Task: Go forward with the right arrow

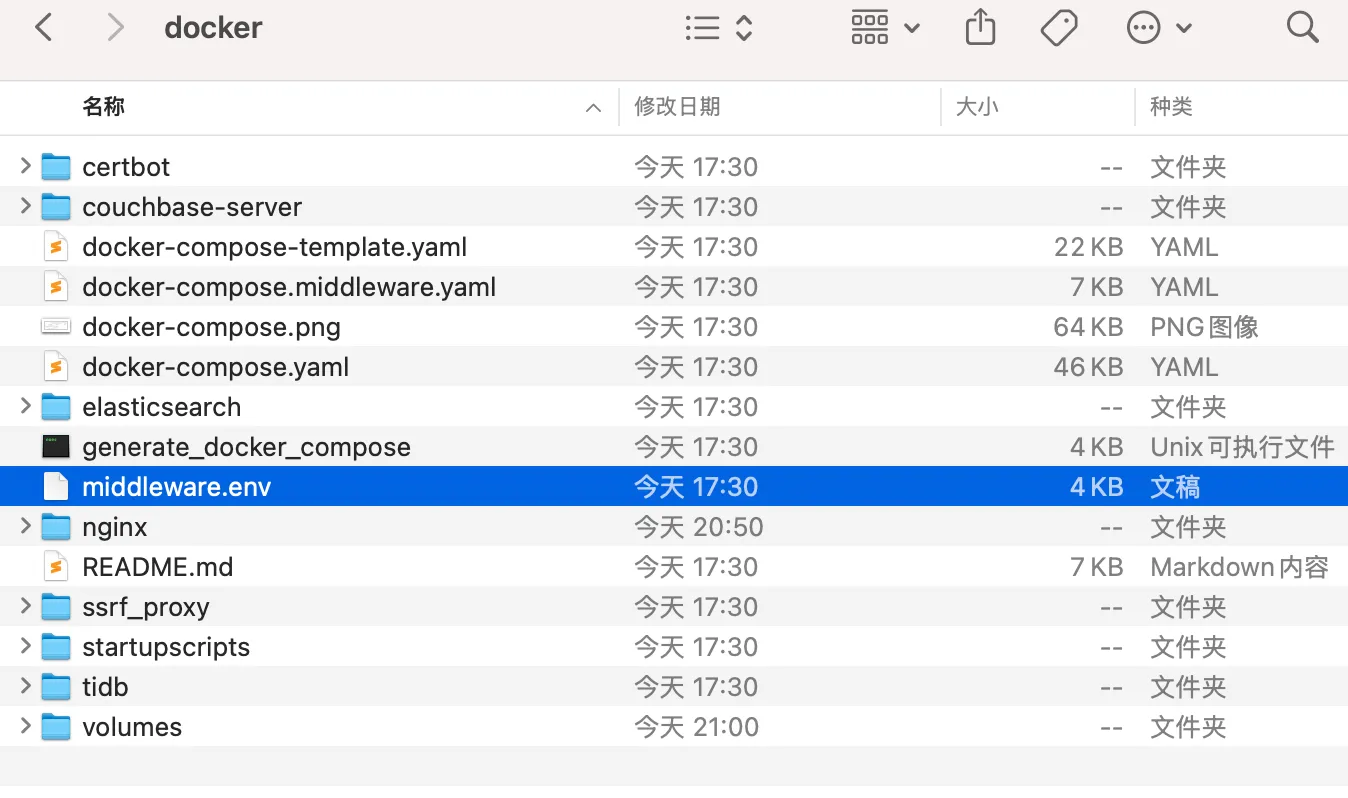Action: pyautogui.click(x=115, y=27)
